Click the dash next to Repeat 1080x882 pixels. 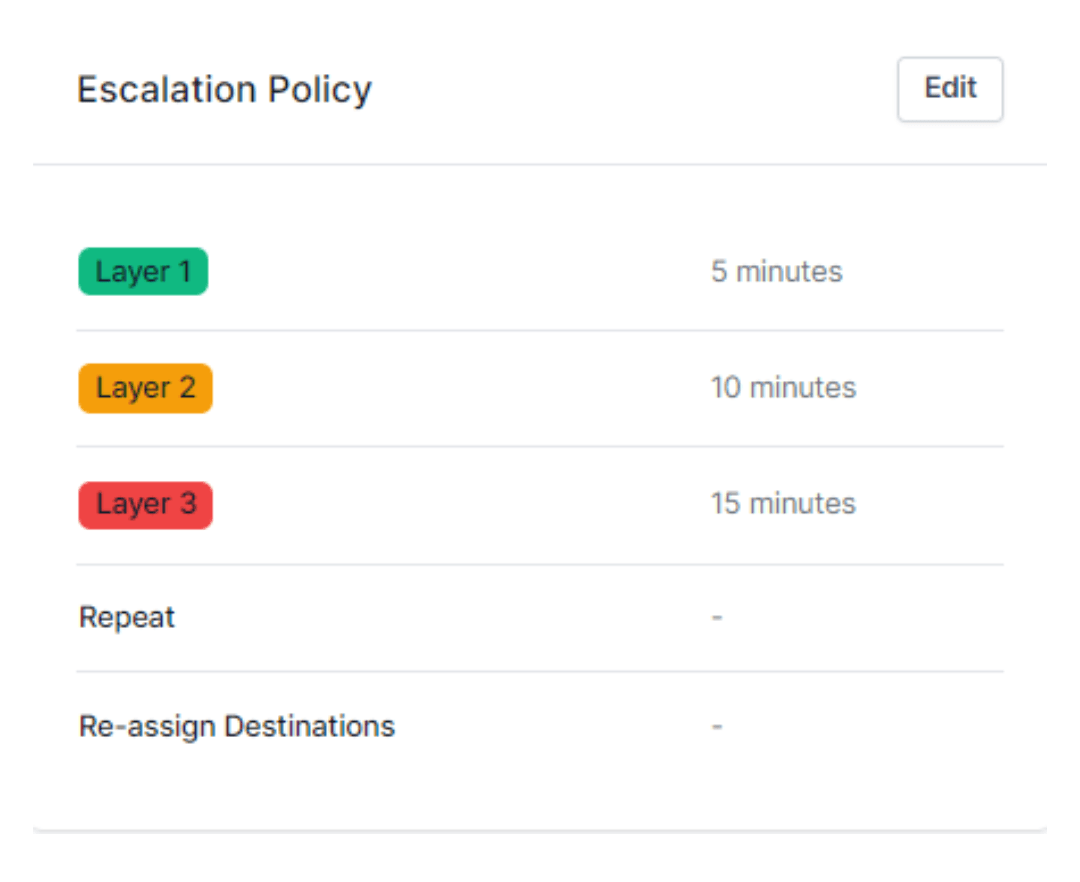pyautogui.click(x=716, y=617)
